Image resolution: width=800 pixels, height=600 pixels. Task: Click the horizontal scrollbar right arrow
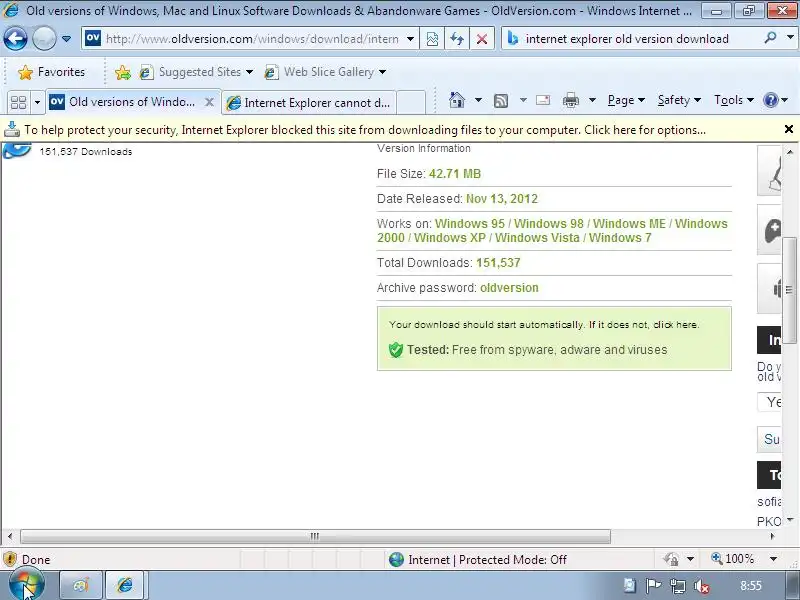[x=772, y=536]
